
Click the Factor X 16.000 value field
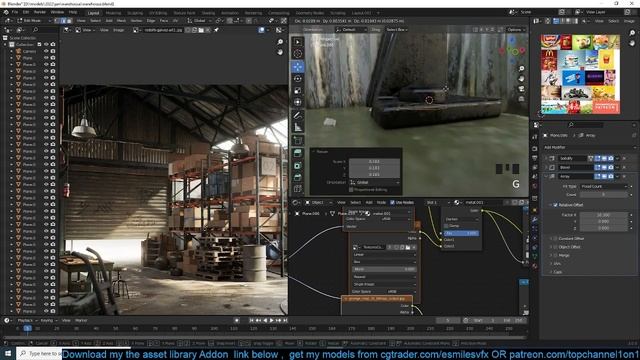(604, 215)
